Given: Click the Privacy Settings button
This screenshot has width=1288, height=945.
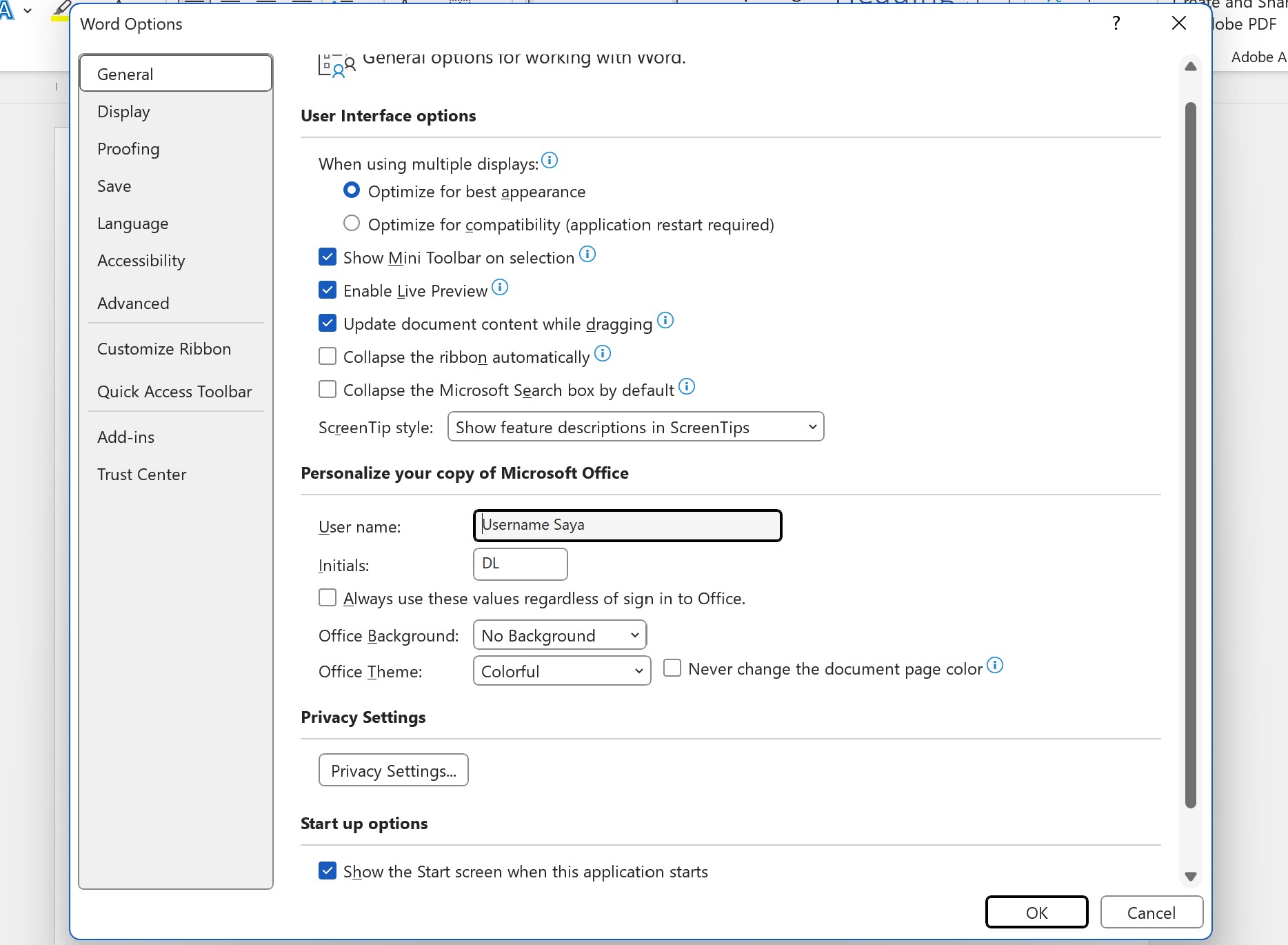Looking at the screenshot, I should pyautogui.click(x=393, y=770).
